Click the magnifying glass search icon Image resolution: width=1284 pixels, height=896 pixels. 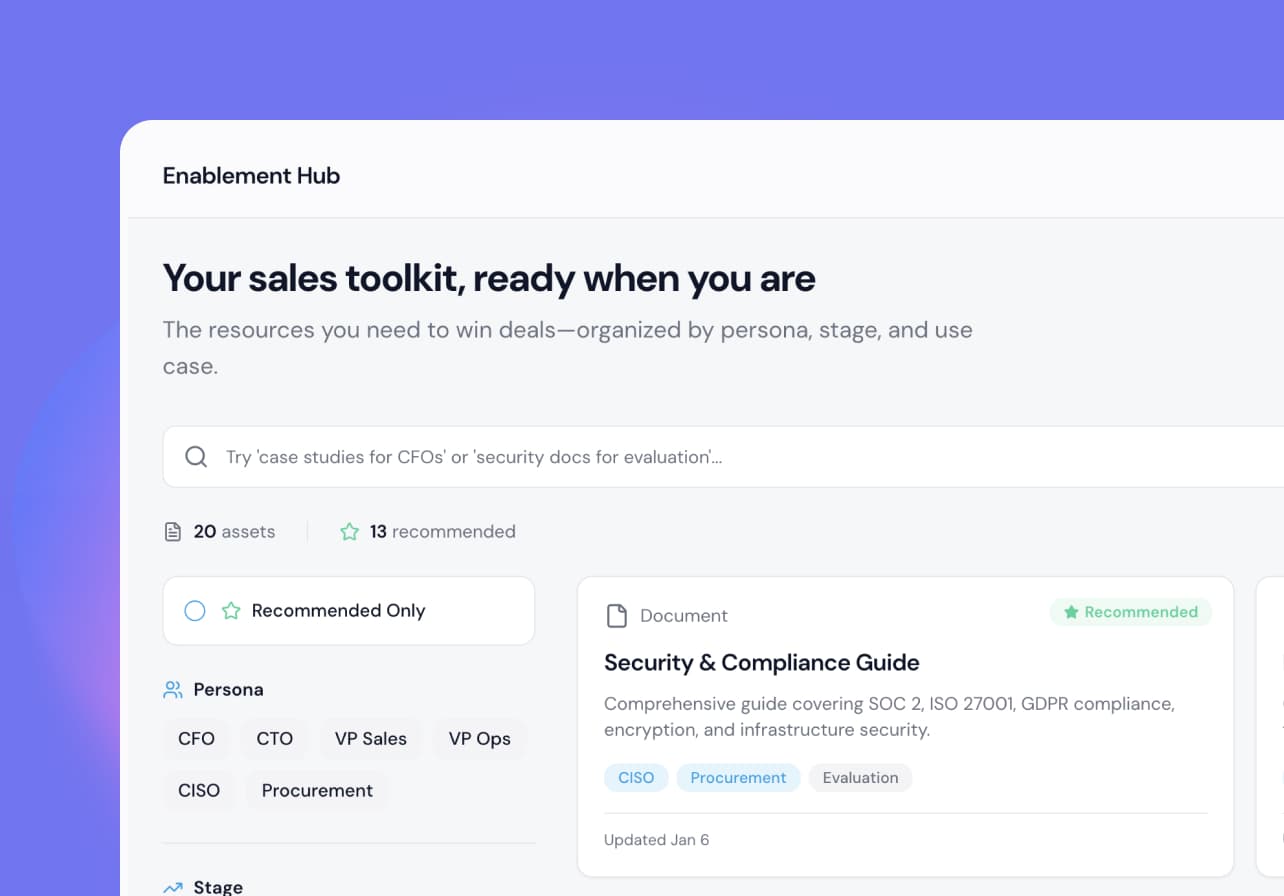click(x=196, y=457)
